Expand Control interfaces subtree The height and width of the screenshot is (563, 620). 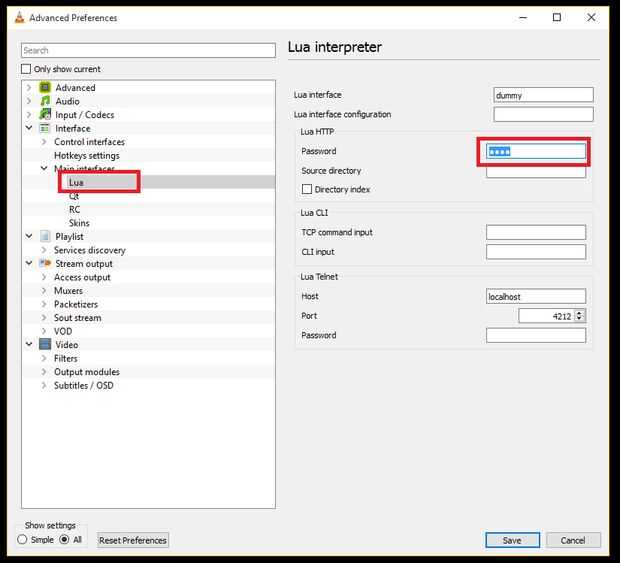[44, 142]
